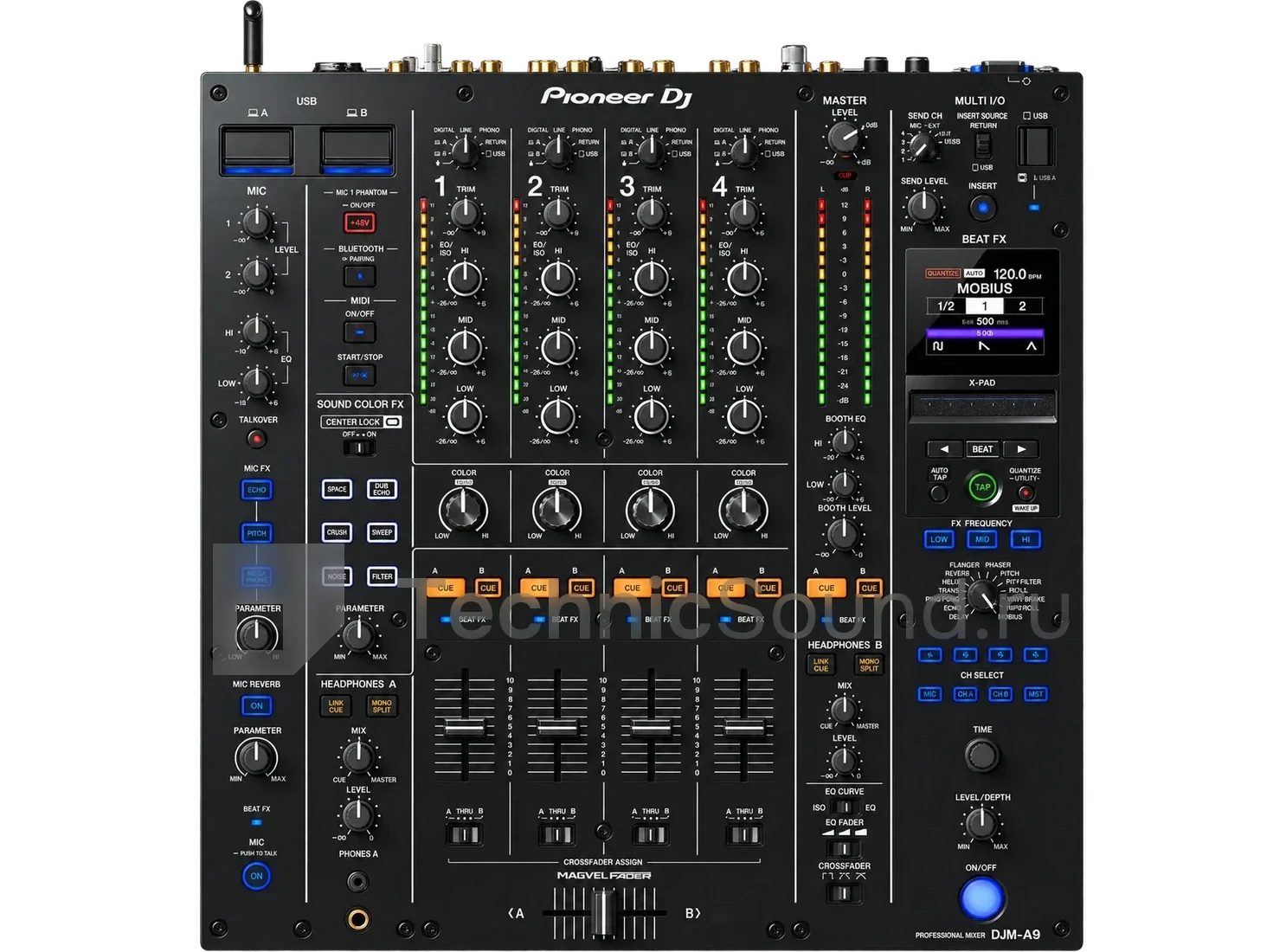Touch the X-PAD touch strip
This screenshot has height=952, width=1286.
click(x=982, y=406)
